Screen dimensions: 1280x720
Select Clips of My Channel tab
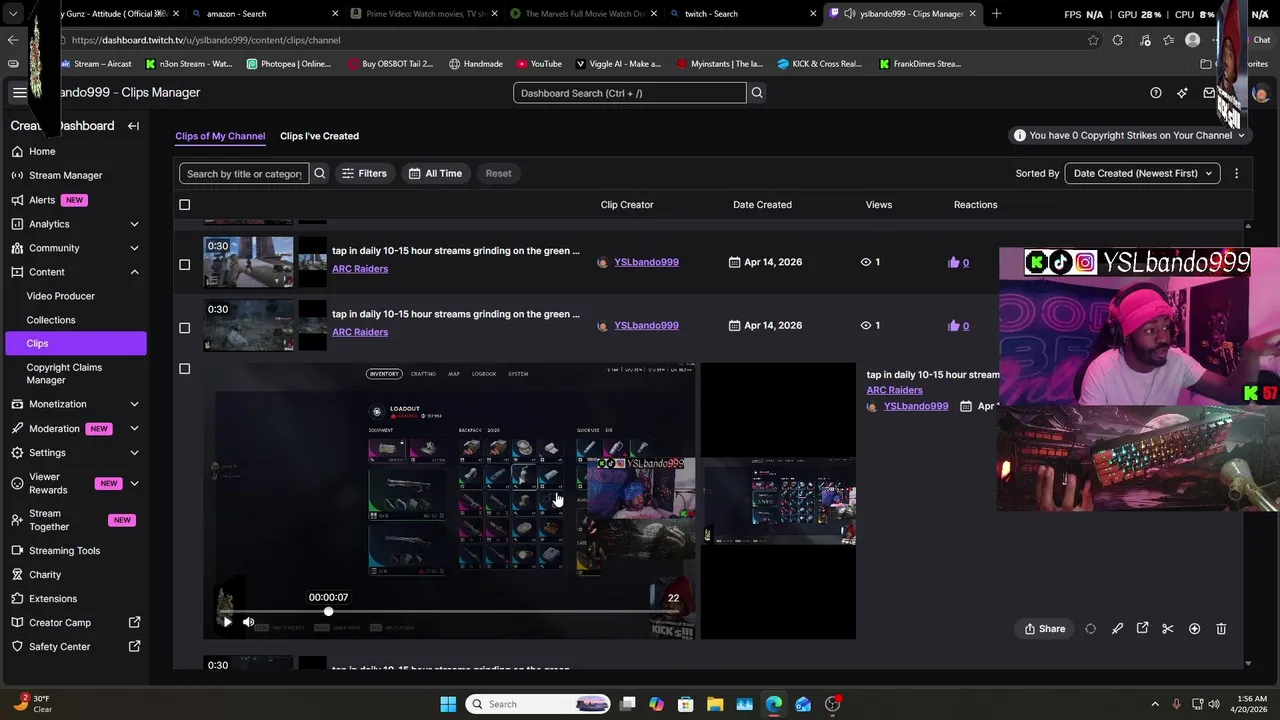point(220,136)
